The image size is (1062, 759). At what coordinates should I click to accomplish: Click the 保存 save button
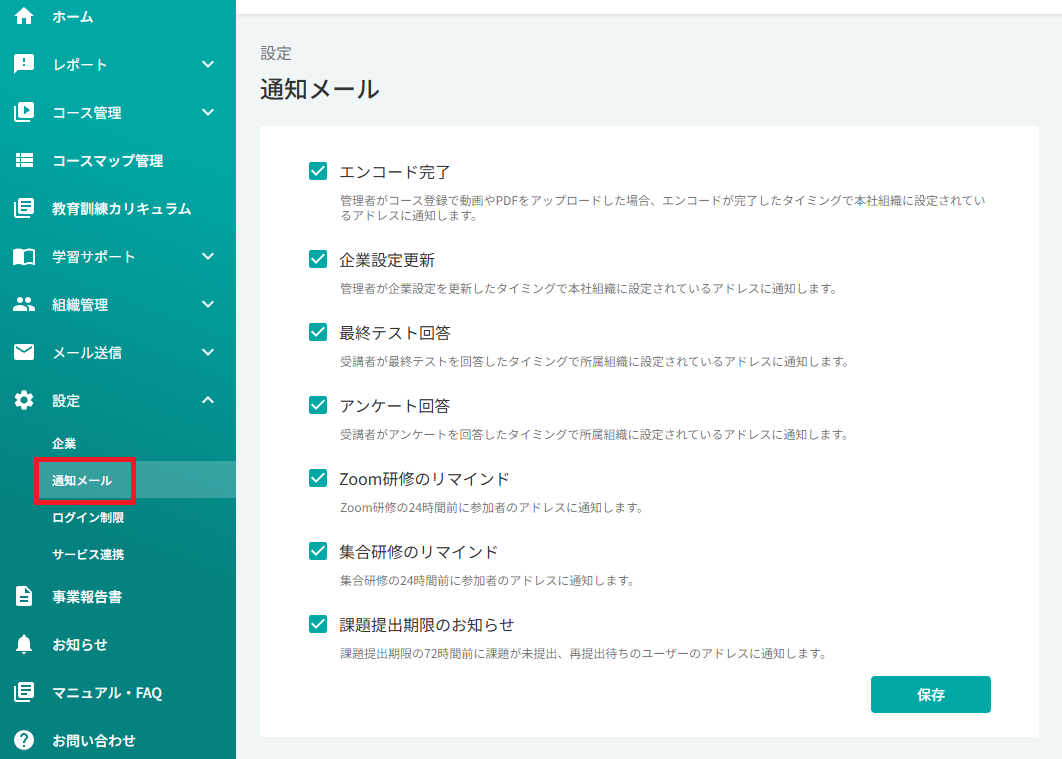click(x=931, y=694)
